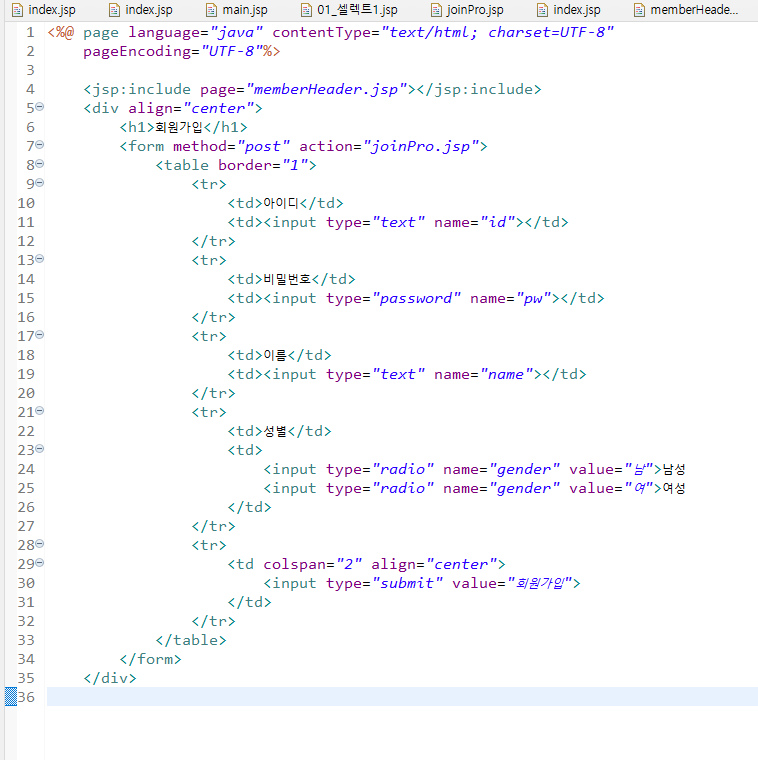The image size is (758, 760).
Task: Click the text 아이디 on line 10
Action: tap(281, 203)
